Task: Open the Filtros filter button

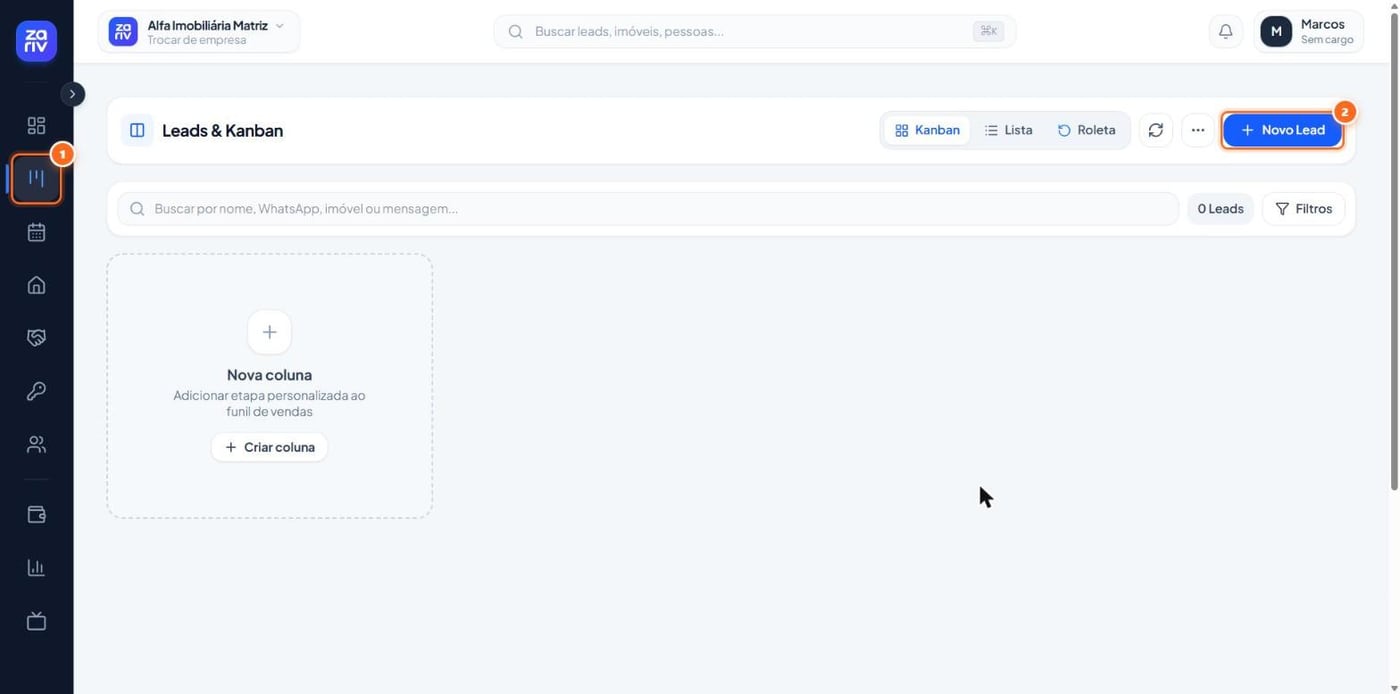Action: pyautogui.click(x=1303, y=209)
